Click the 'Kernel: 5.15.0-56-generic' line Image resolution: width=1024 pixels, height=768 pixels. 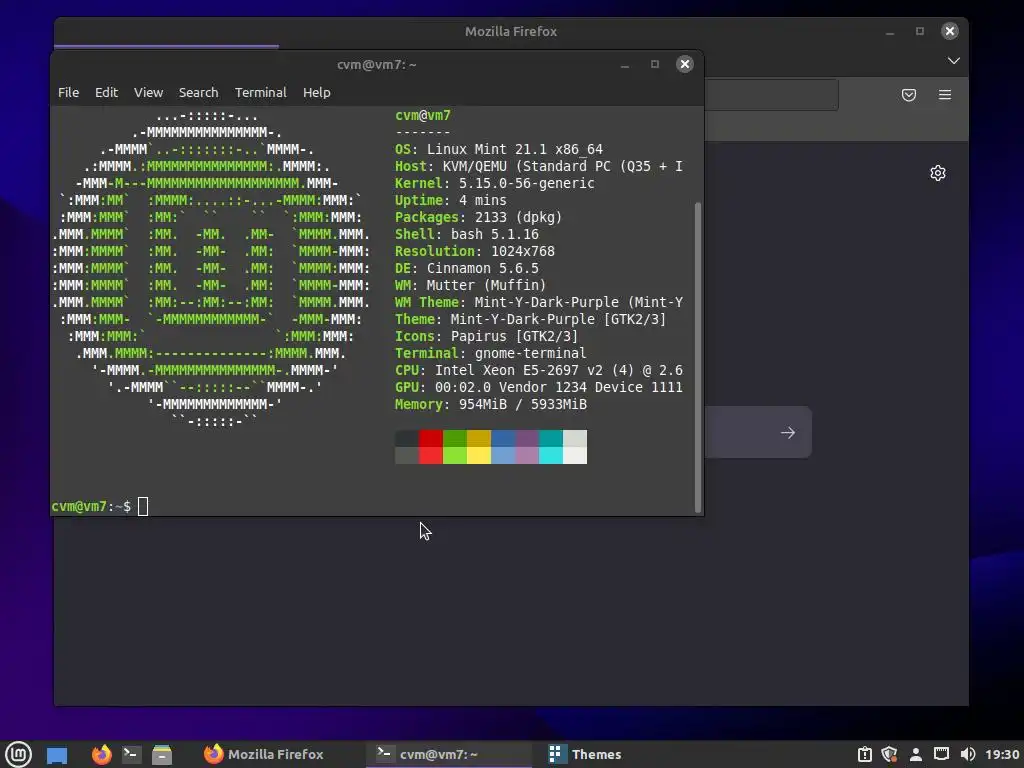pos(494,184)
